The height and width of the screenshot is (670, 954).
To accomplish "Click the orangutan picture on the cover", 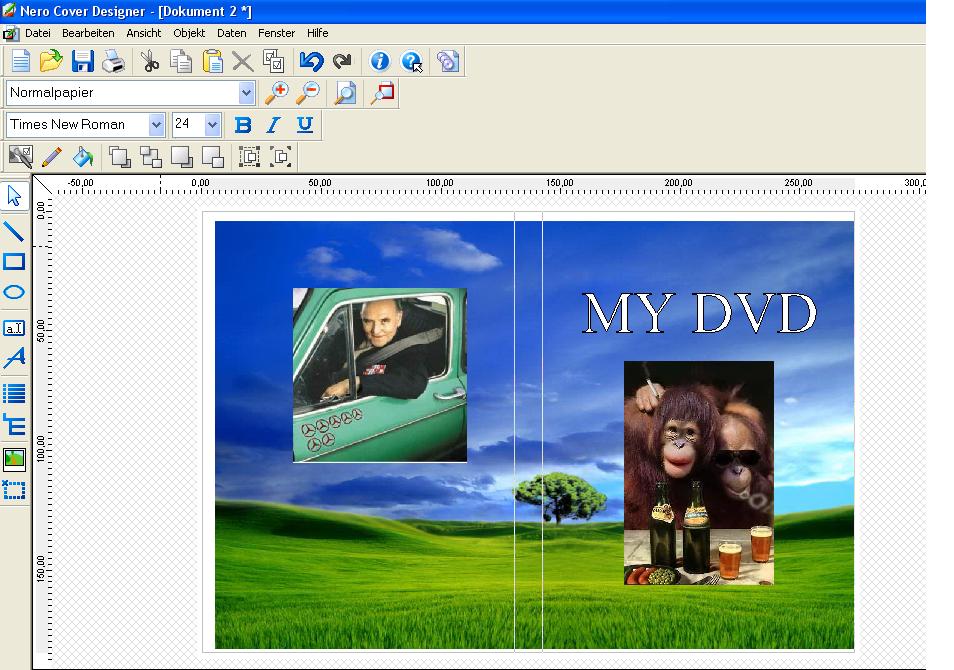I will click(698, 472).
